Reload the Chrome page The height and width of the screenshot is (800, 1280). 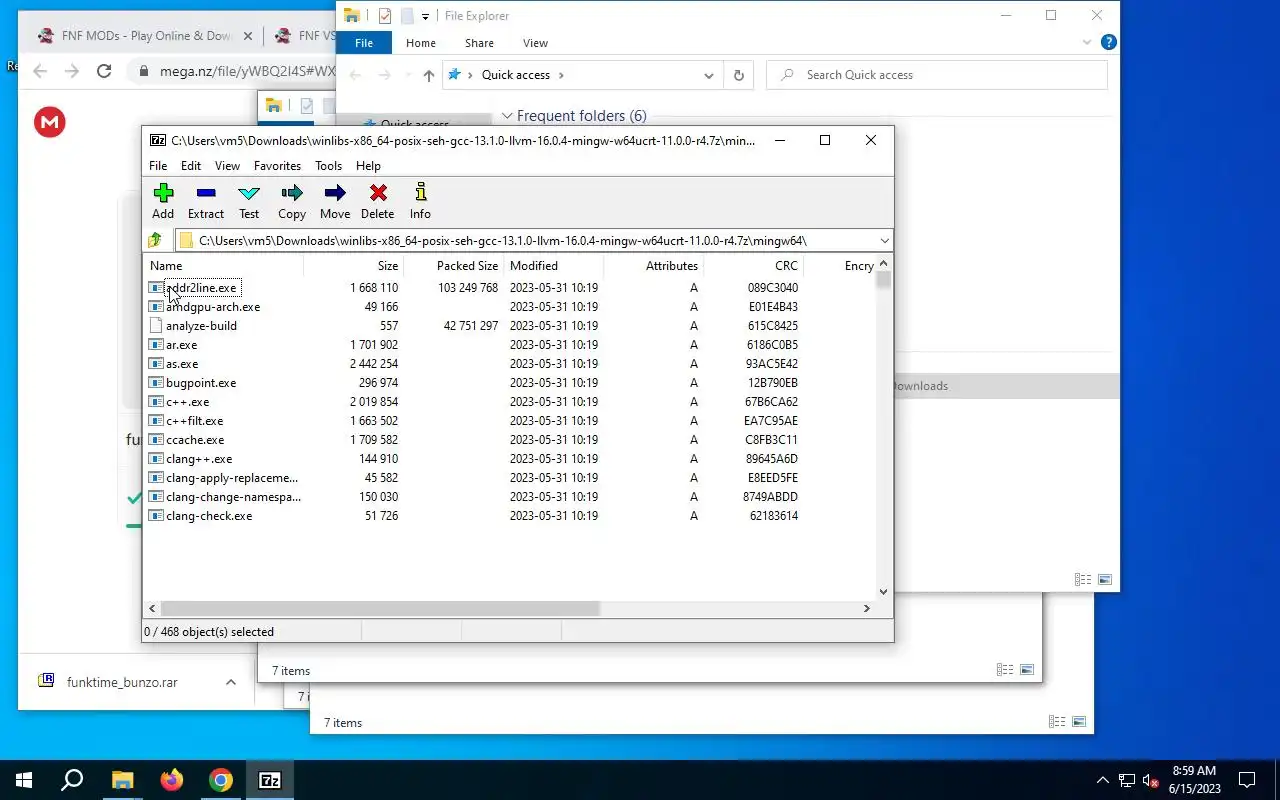(104, 71)
